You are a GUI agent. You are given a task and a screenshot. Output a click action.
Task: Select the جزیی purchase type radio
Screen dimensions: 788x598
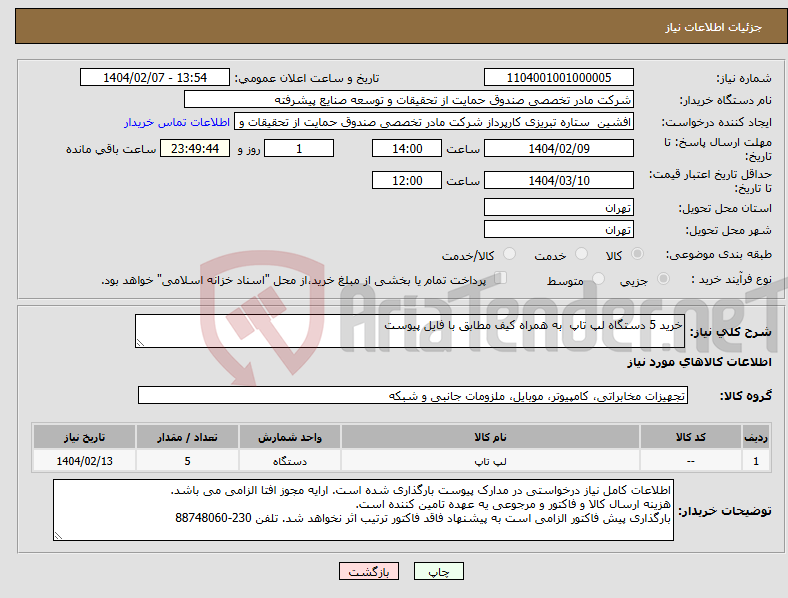pos(663,278)
